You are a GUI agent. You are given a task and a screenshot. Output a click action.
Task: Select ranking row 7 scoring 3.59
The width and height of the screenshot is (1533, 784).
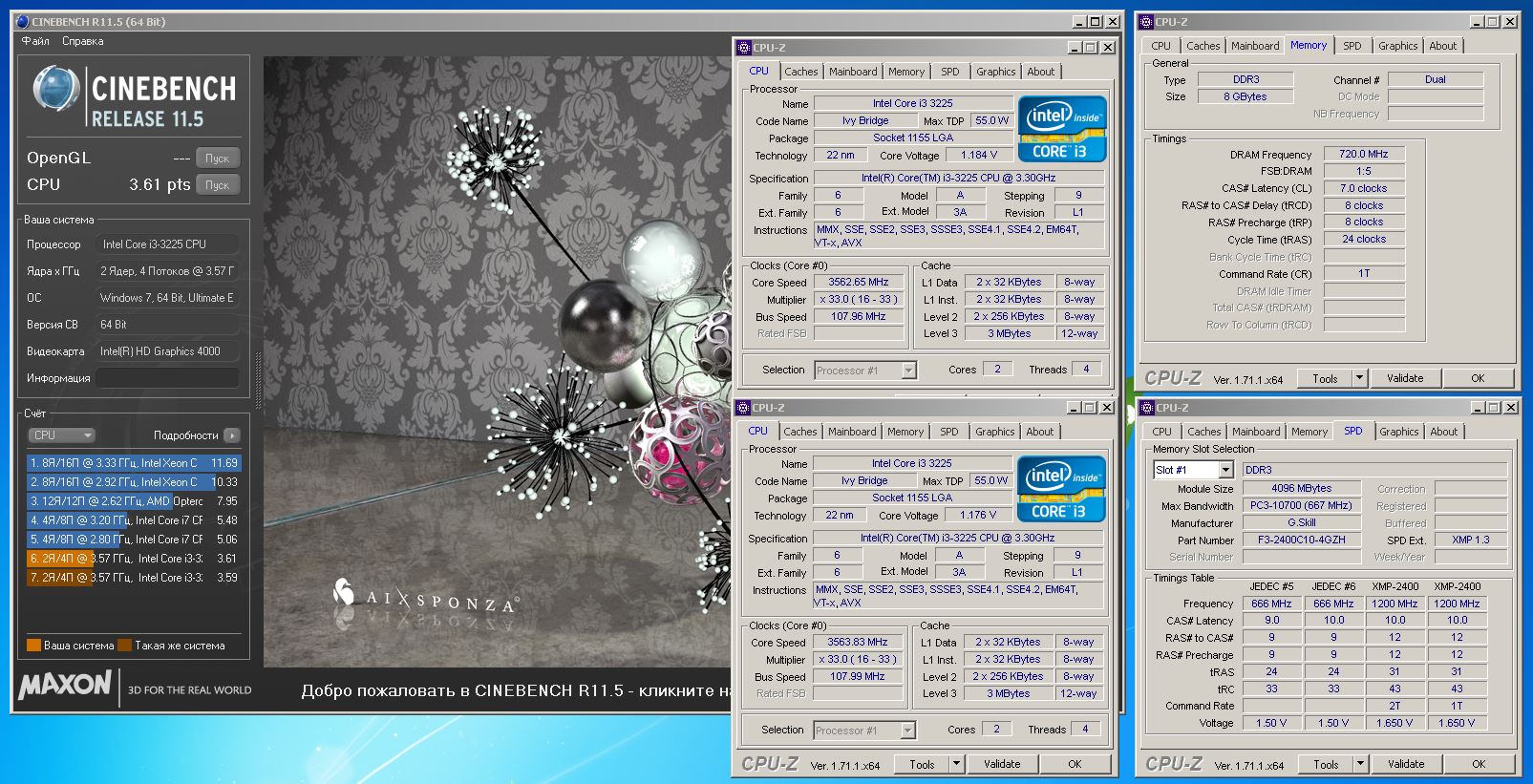134,578
